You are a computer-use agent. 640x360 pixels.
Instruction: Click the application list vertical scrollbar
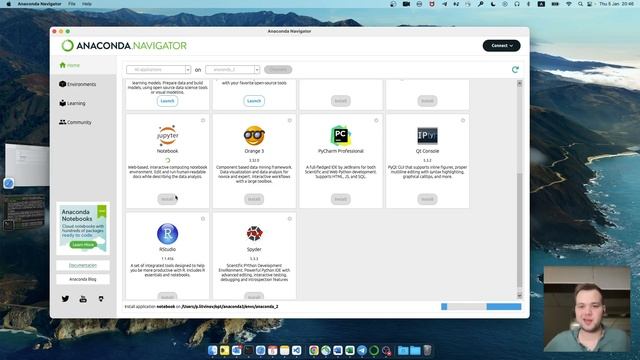519,231
